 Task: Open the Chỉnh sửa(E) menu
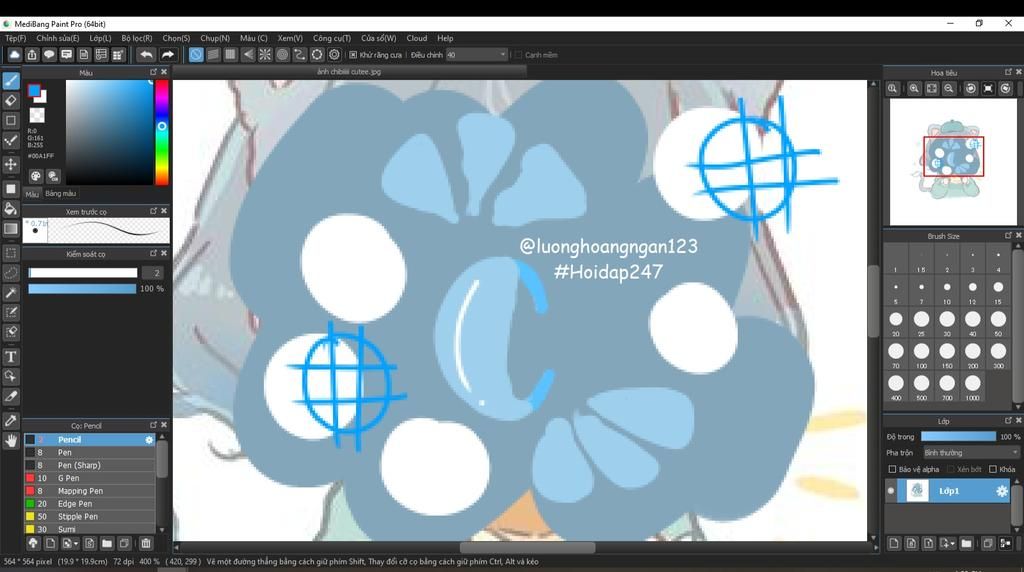tap(57, 39)
